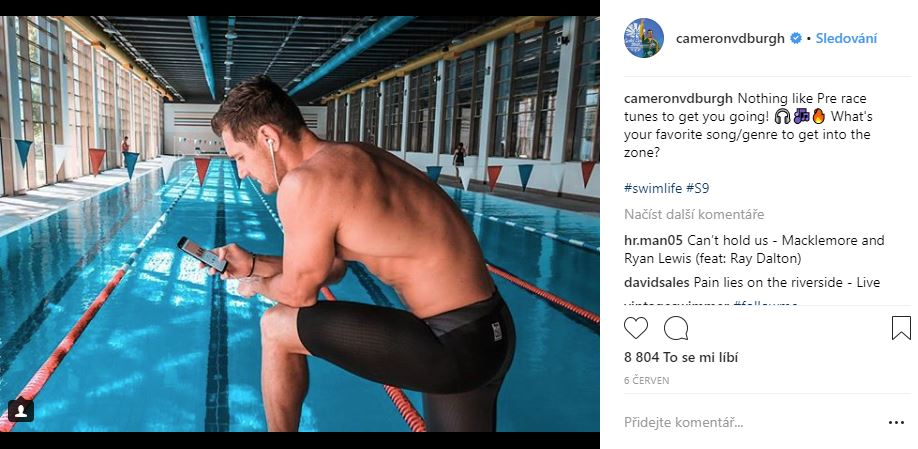Open cameronvdburgh username in header

click(730, 39)
